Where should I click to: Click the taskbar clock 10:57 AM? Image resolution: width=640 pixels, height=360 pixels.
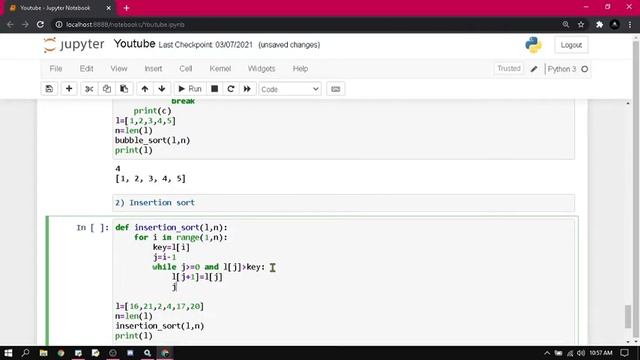click(x=601, y=353)
